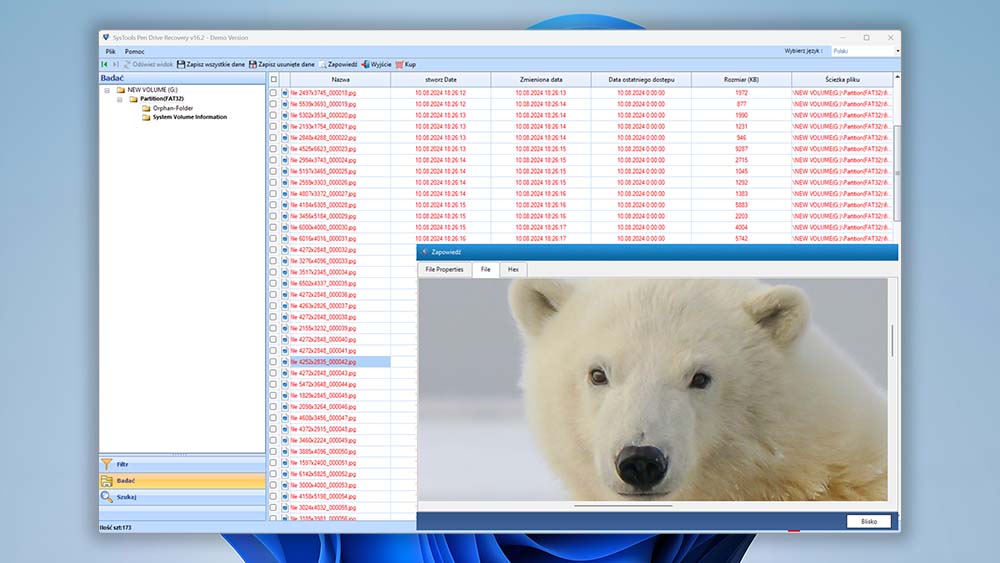
Task: Sort by Zmieniona data column header
Action: tap(541, 80)
